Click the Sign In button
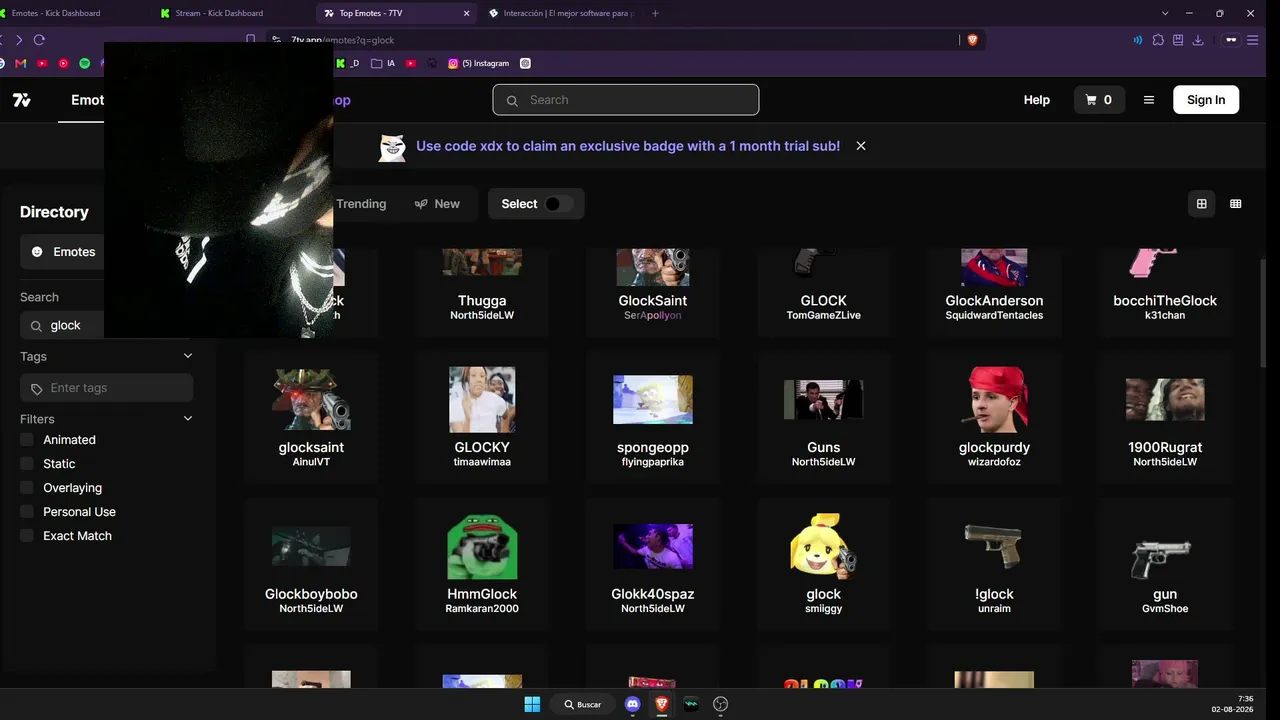 pyautogui.click(x=1206, y=100)
